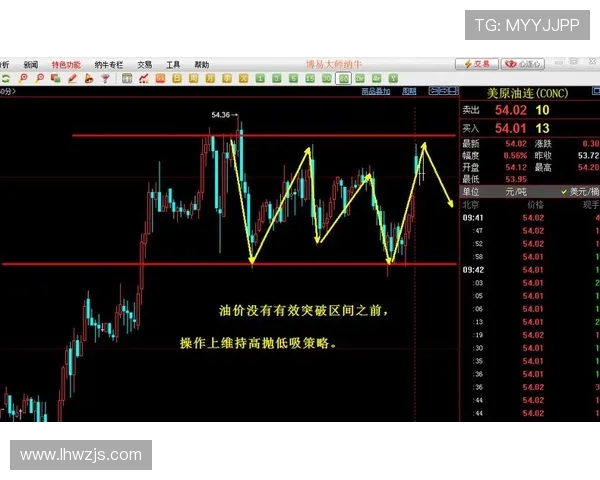This screenshot has height=480, width=600.
Task: Select the 15-minute period button
Action: coord(310,78)
